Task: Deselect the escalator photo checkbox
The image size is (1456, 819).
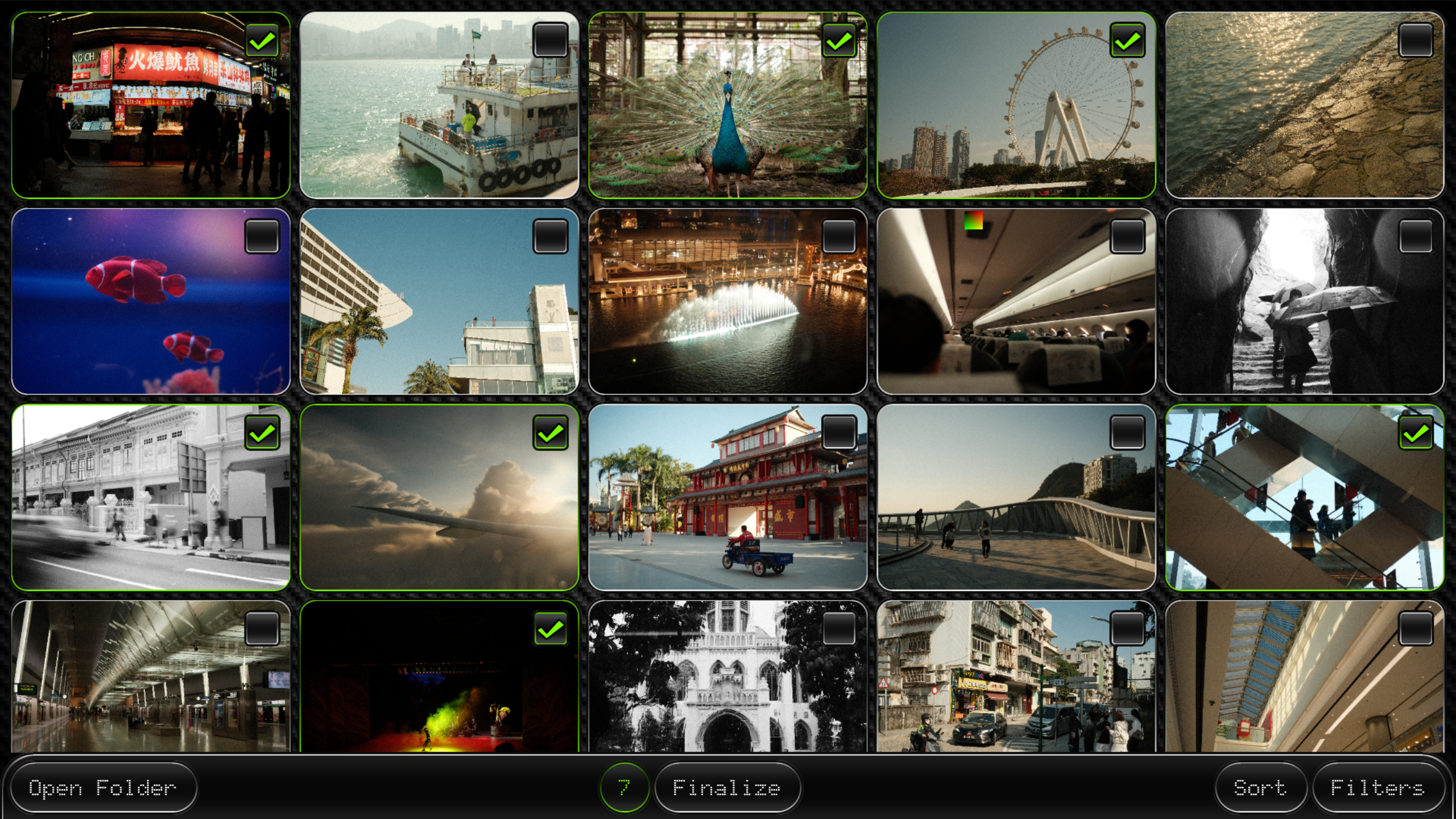Action: pyautogui.click(x=1416, y=433)
